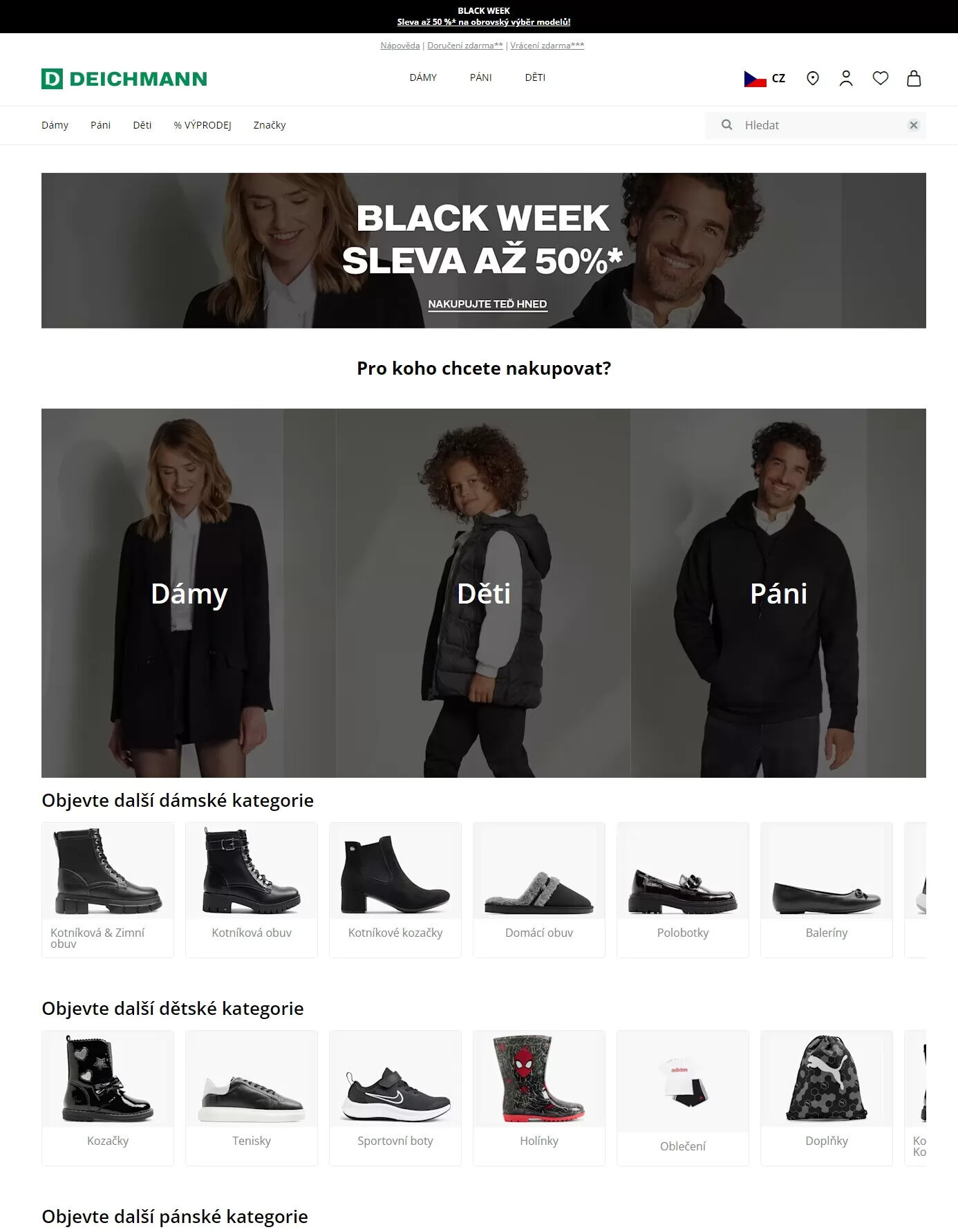Follow the Vrácení zdarma link
This screenshot has width=958, height=1232.
[x=547, y=46]
